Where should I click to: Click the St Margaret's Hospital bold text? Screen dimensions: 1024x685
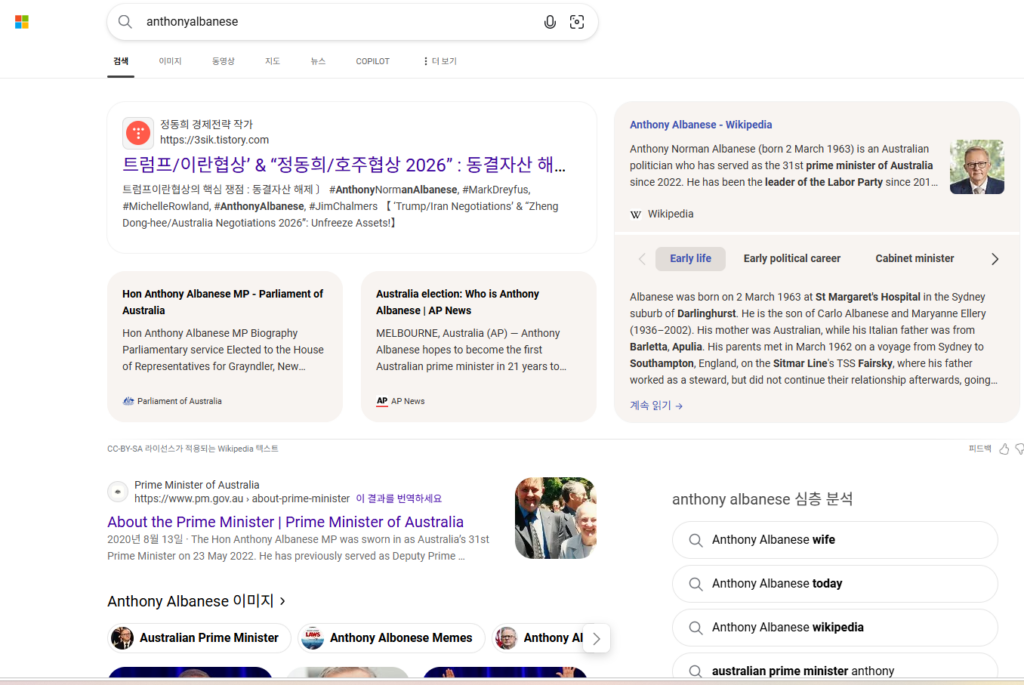click(868, 296)
